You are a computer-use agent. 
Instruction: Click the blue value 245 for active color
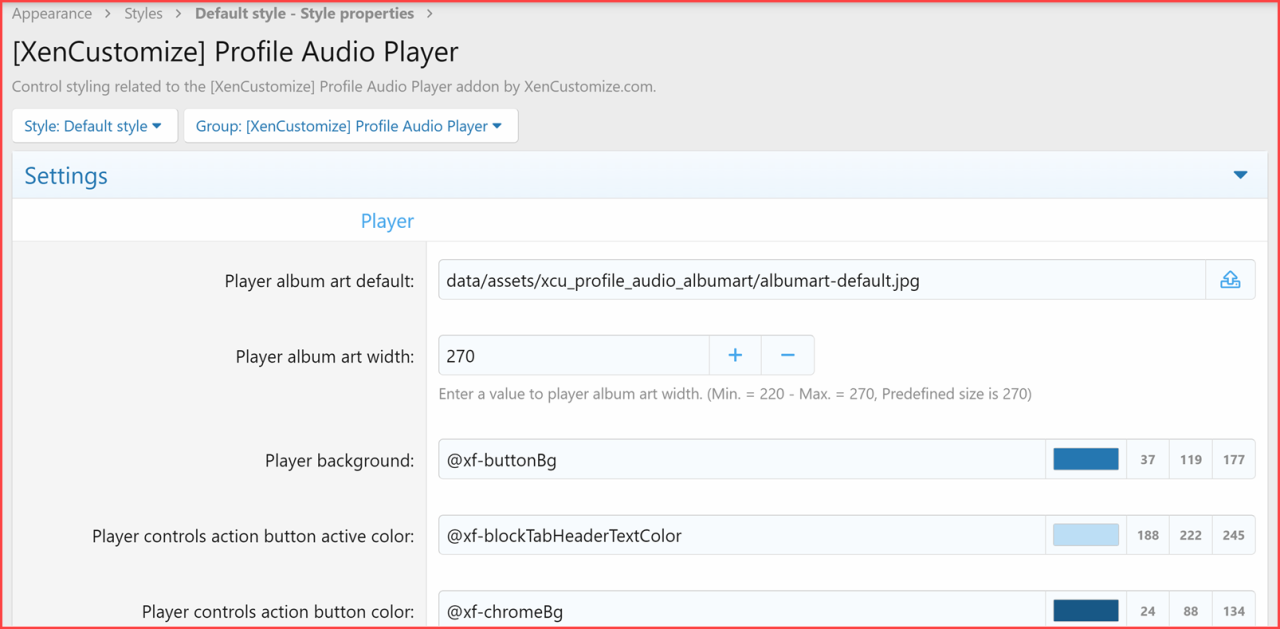pyautogui.click(x=1233, y=534)
